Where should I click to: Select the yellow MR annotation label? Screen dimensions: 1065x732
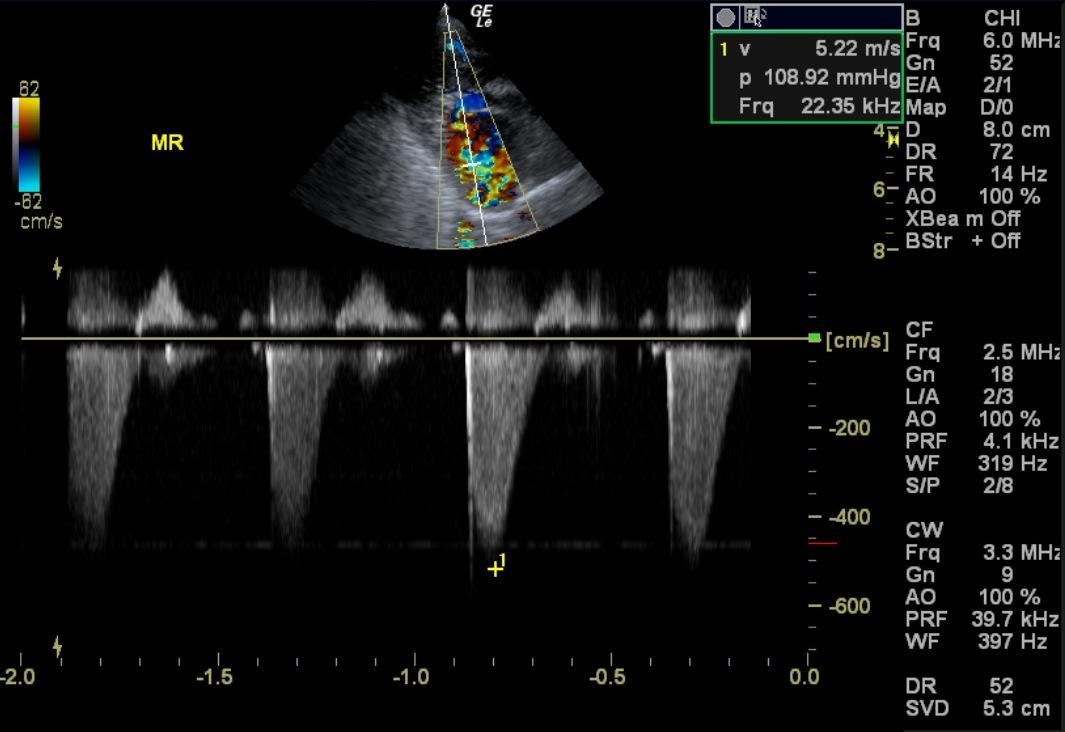coord(167,143)
